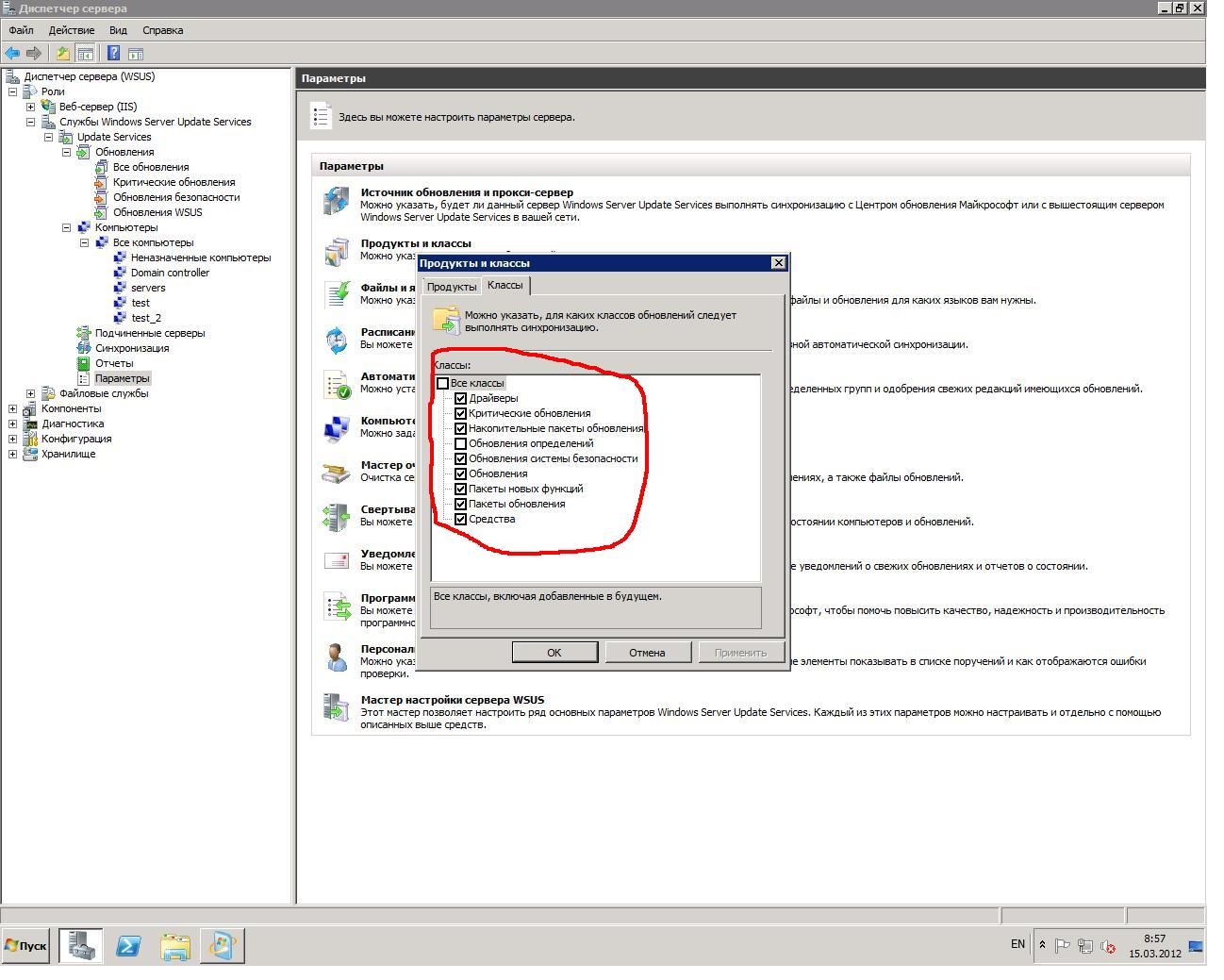Open the Help toolbar icon

coord(114,54)
